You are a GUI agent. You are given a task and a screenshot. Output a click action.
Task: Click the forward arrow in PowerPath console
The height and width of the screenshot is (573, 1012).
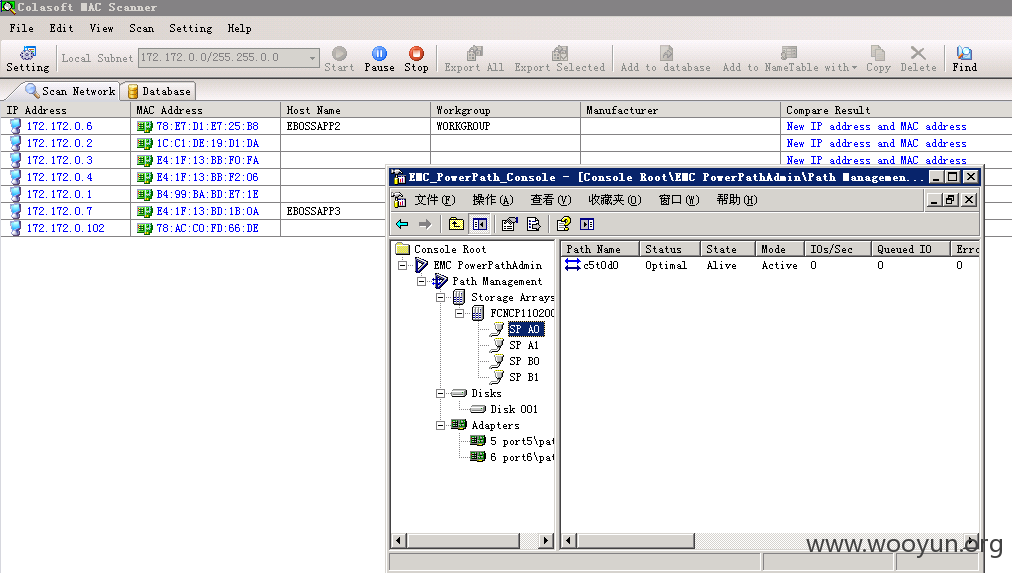click(425, 224)
